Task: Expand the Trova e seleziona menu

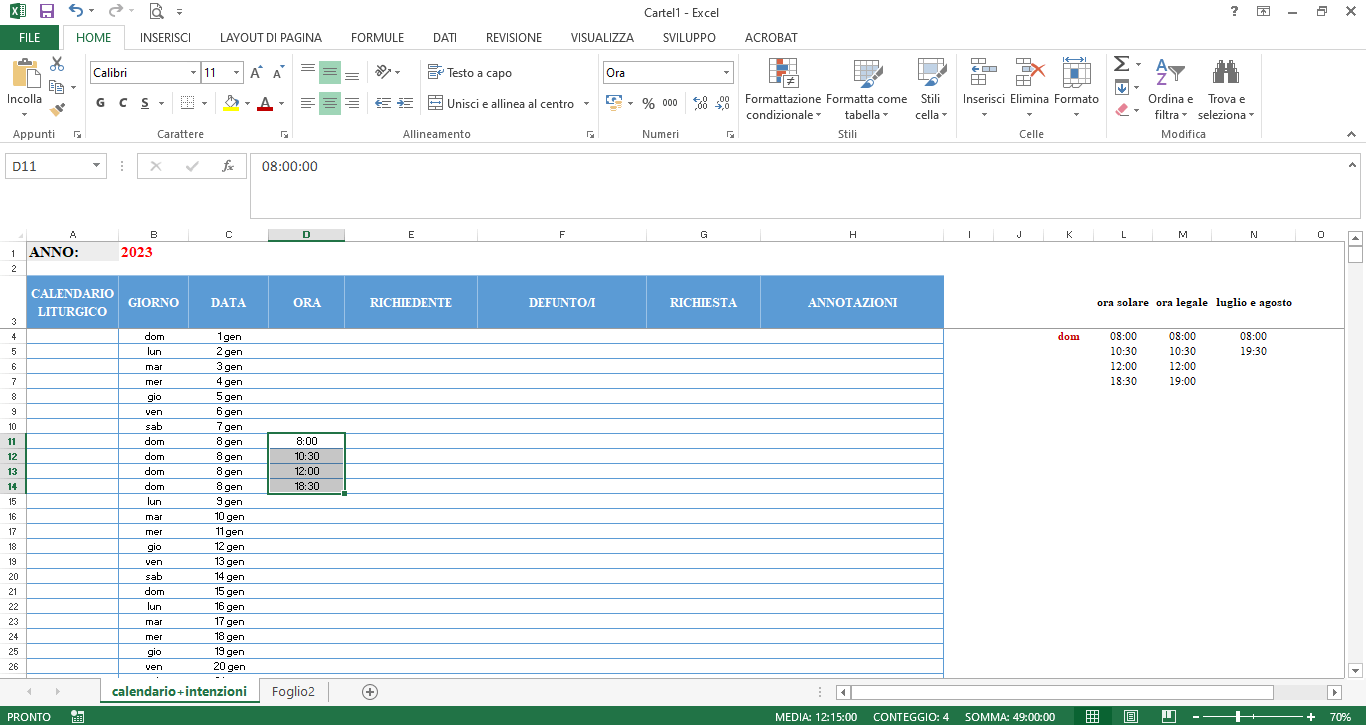Action: (x=1226, y=89)
